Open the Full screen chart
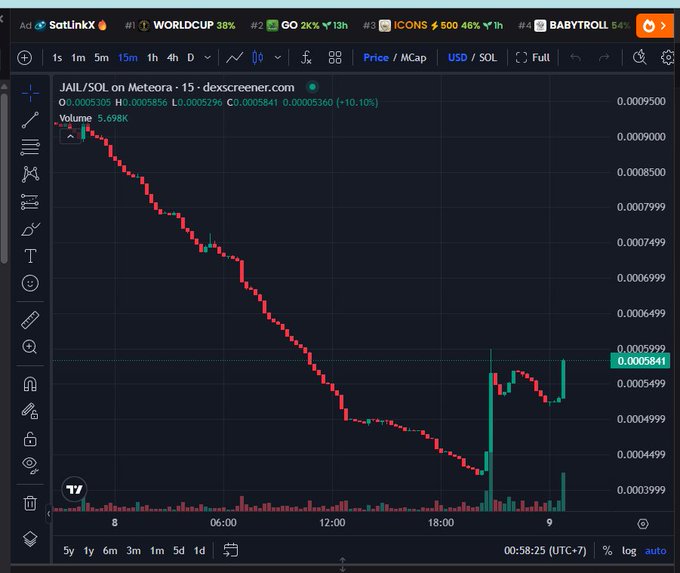The width and height of the screenshot is (680, 573). [x=533, y=58]
